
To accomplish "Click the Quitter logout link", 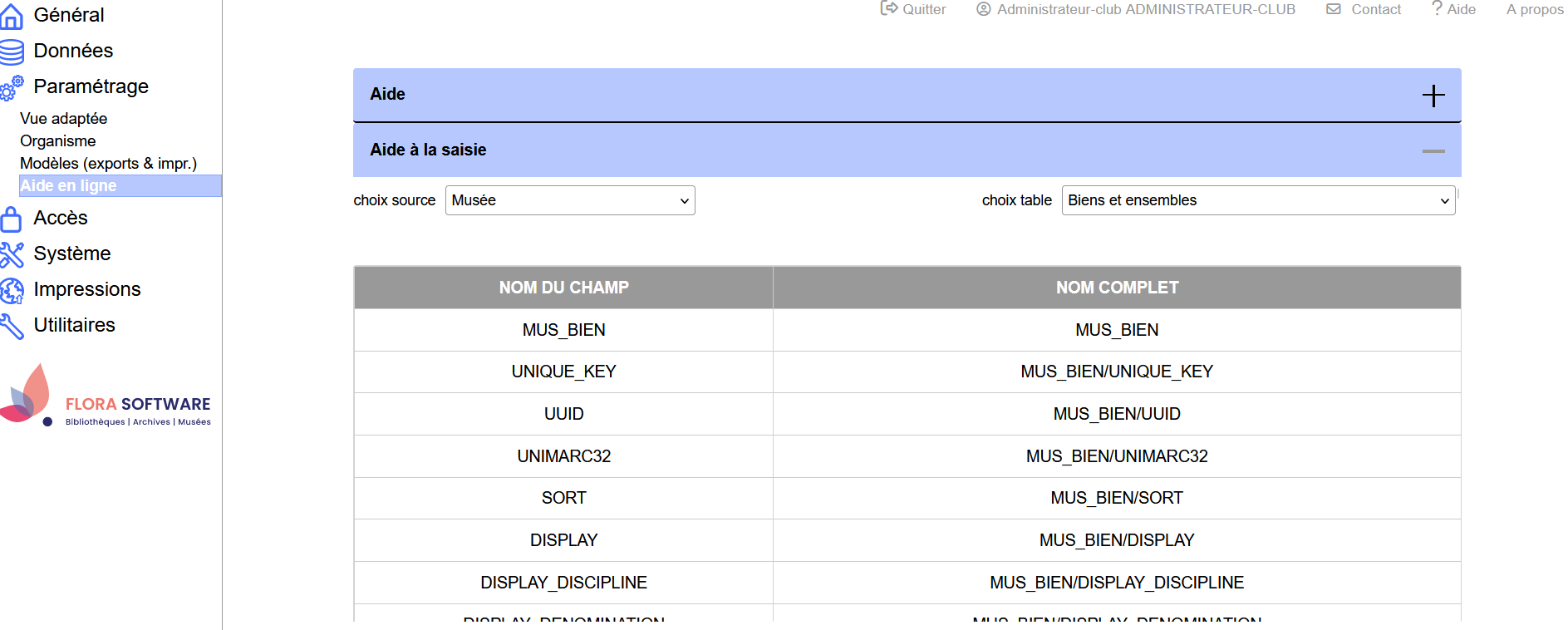I will pyautogui.click(x=913, y=9).
